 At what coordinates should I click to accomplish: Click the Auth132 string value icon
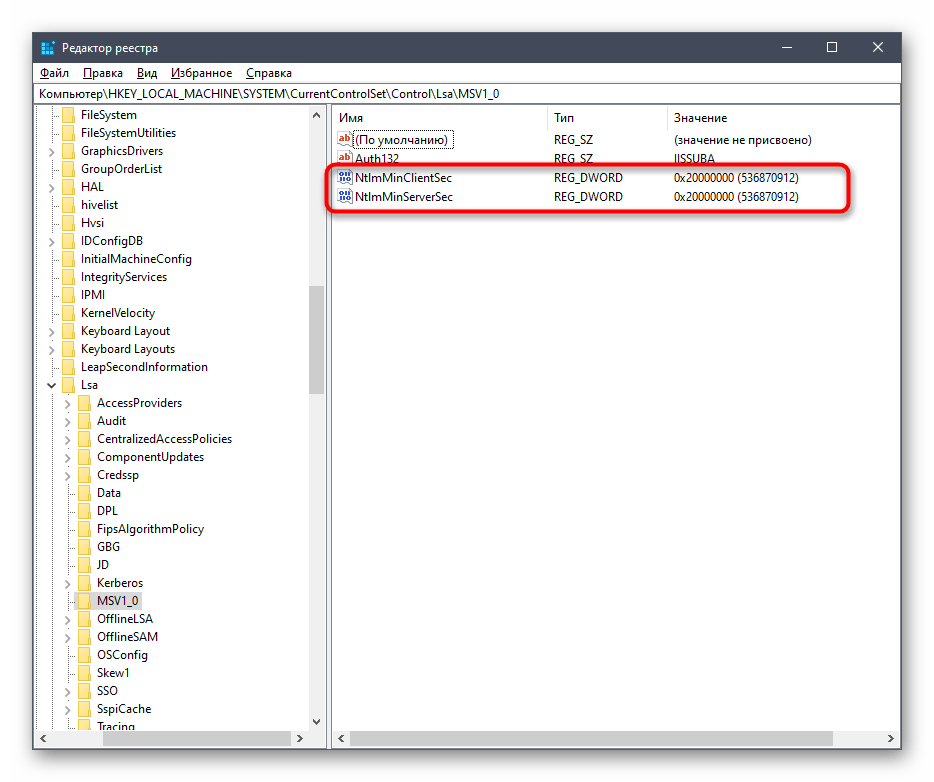point(345,159)
